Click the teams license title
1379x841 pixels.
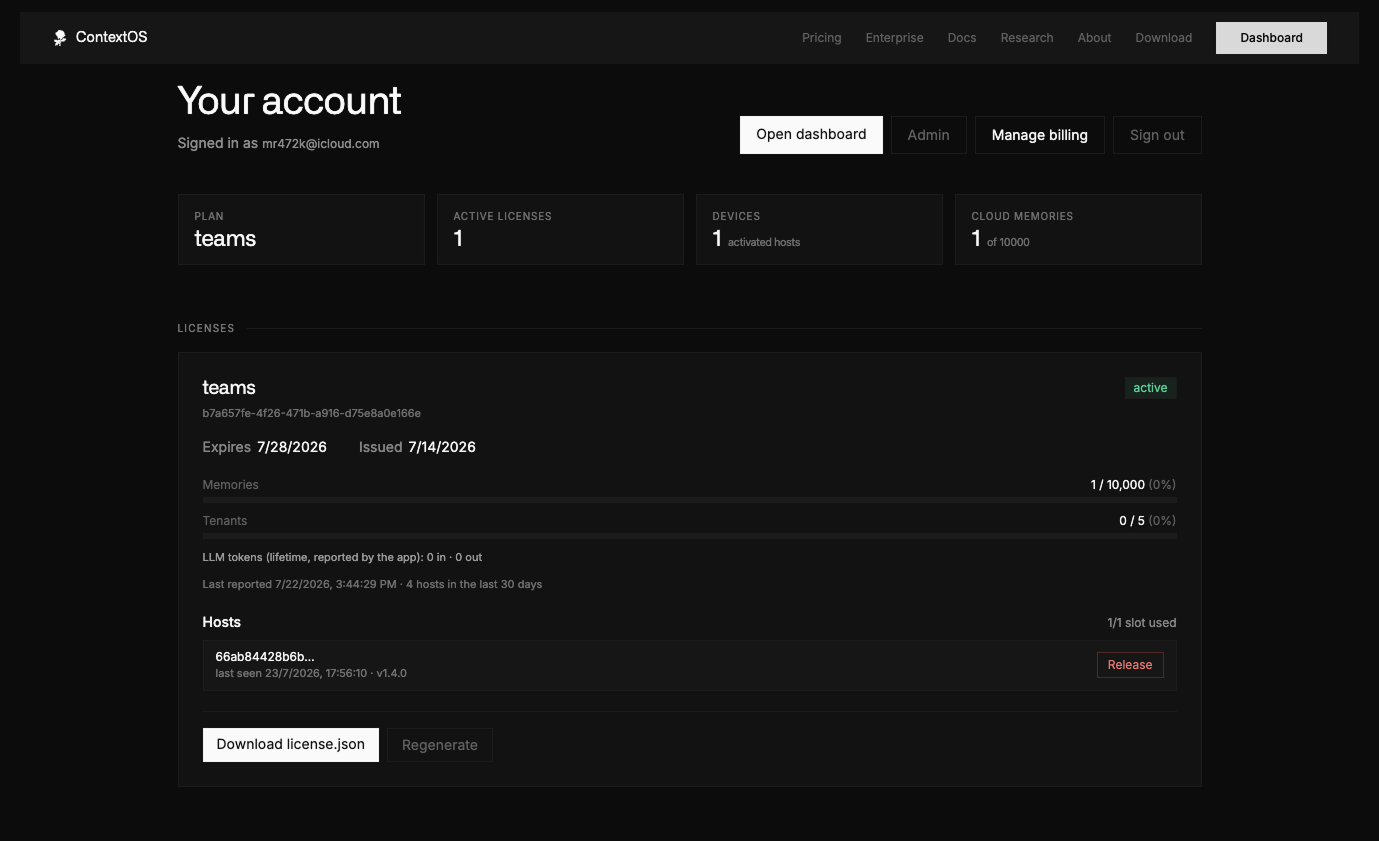pyautogui.click(x=229, y=387)
